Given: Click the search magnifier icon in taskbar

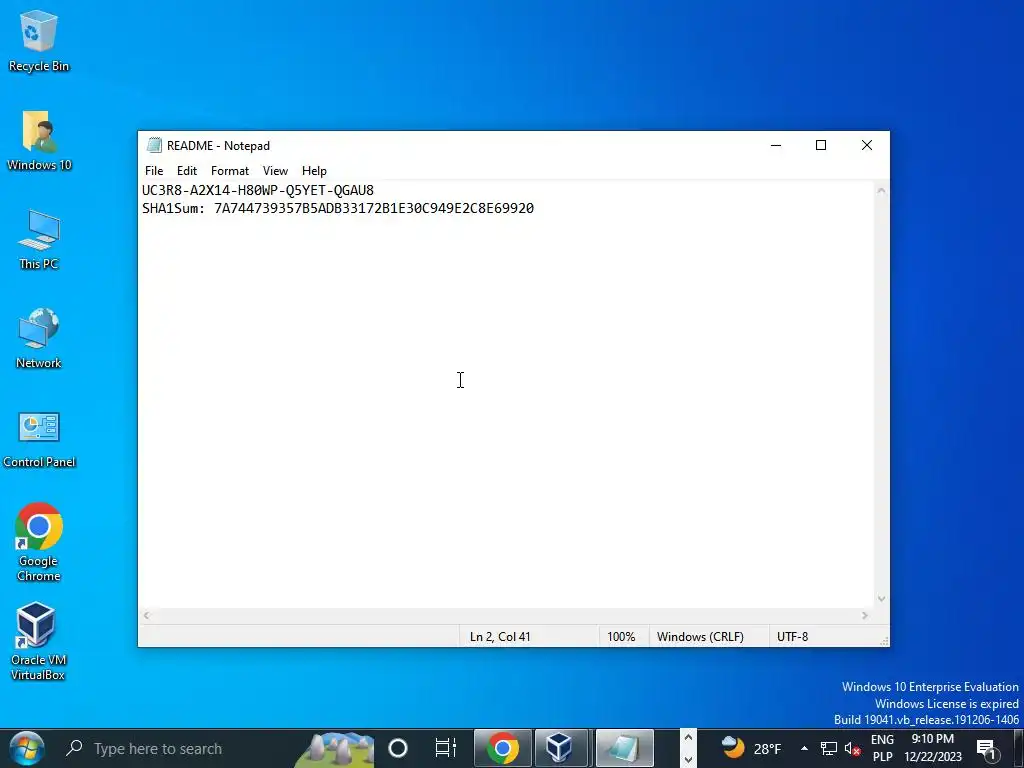Looking at the screenshot, I should (x=74, y=748).
